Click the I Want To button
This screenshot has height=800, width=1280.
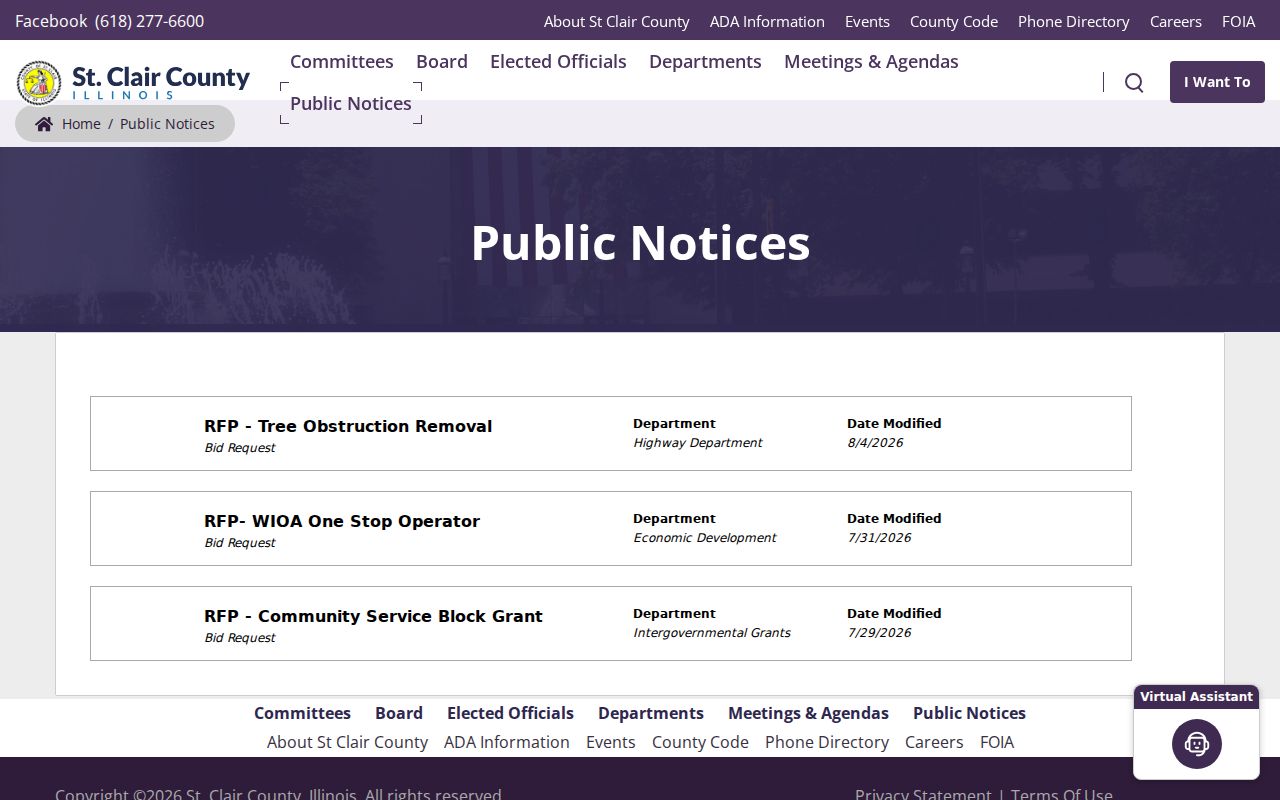point(1217,82)
